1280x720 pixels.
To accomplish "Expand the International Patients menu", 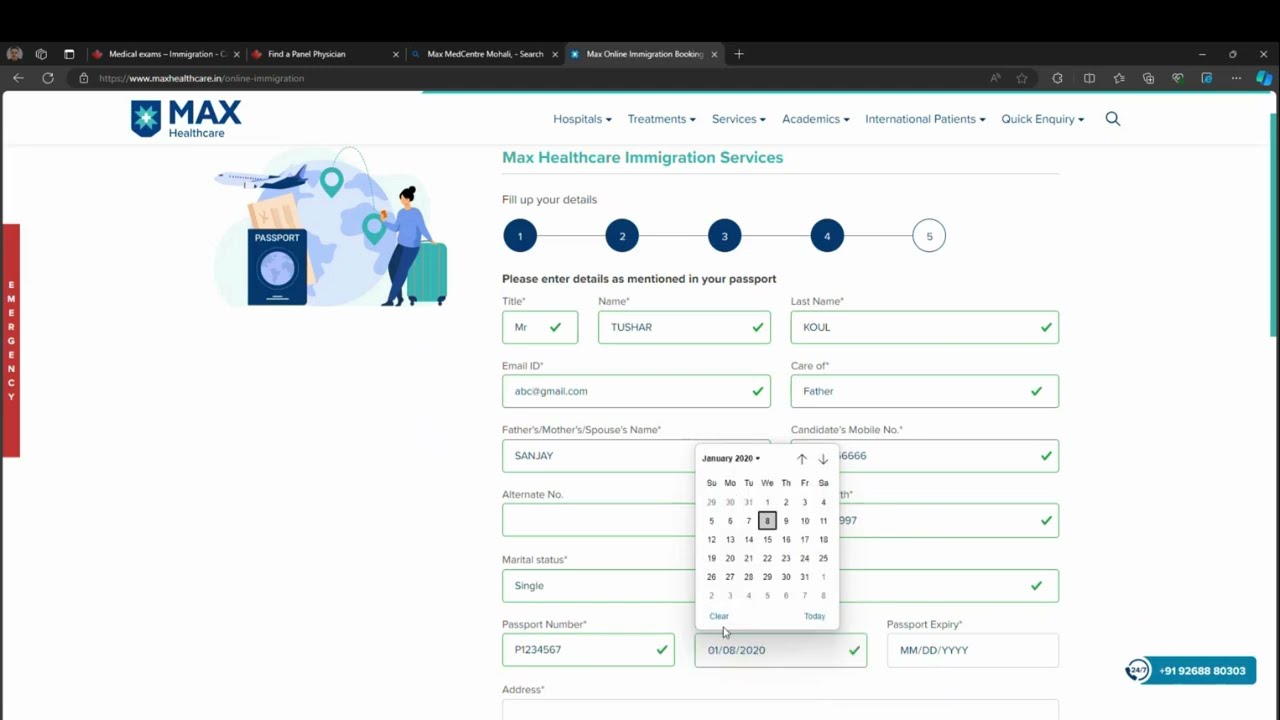I will pyautogui.click(x=925, y=119).
